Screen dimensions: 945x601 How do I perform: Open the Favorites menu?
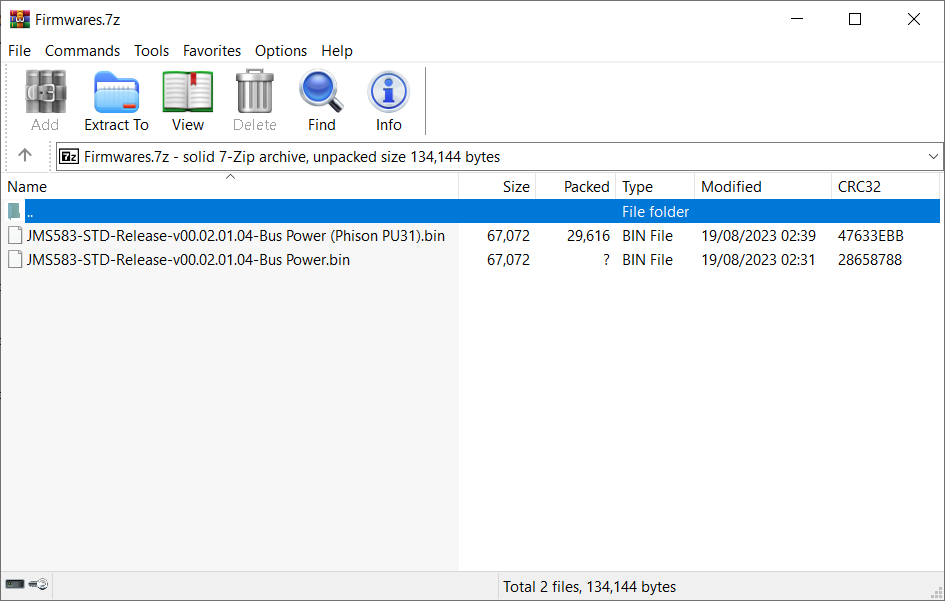click(212, 51)
